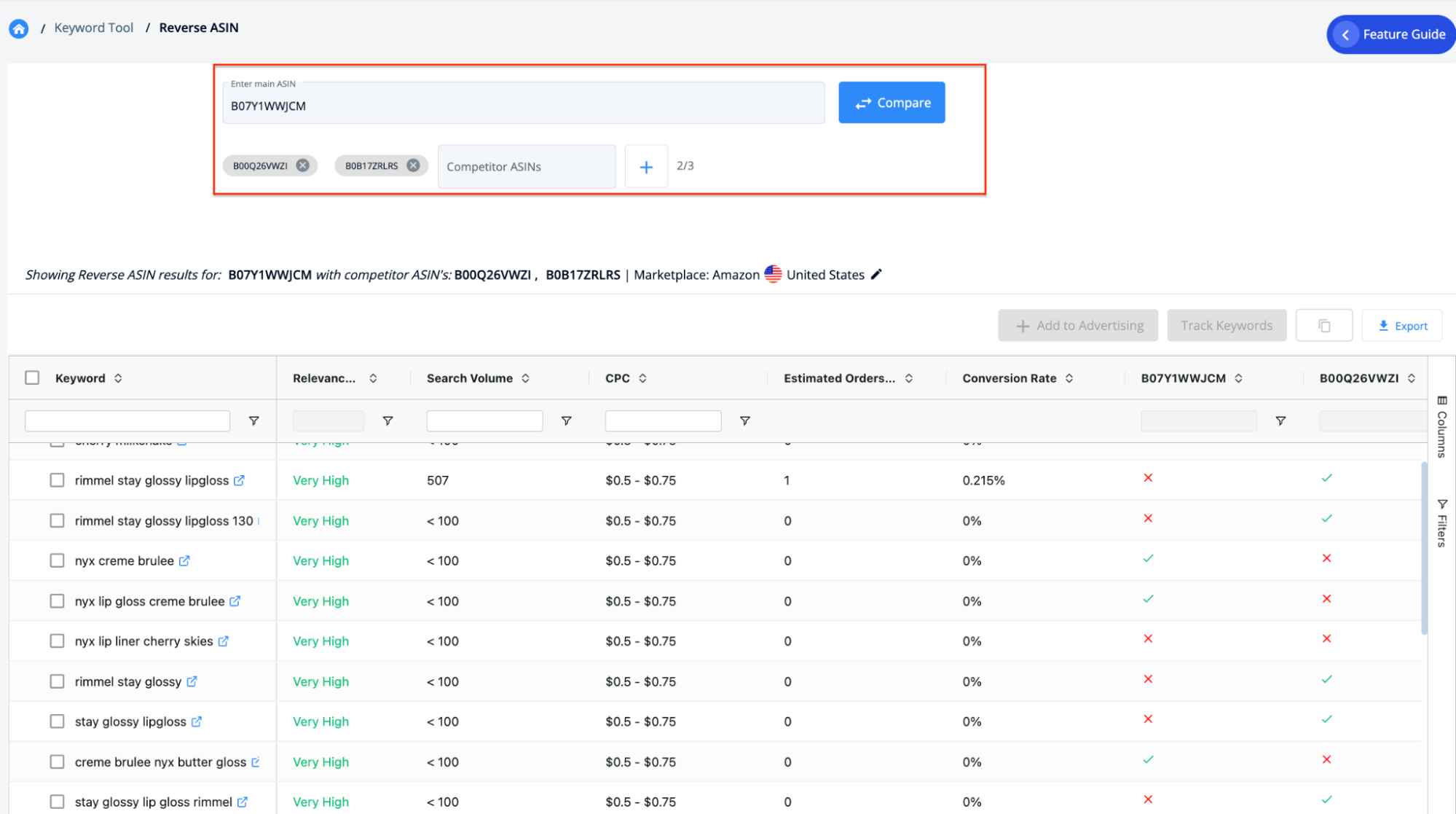This screenshot has height=814, width=1456.
Task: Expand the Estimated Orders column sort dropdown
Action: tap(908, 378)
